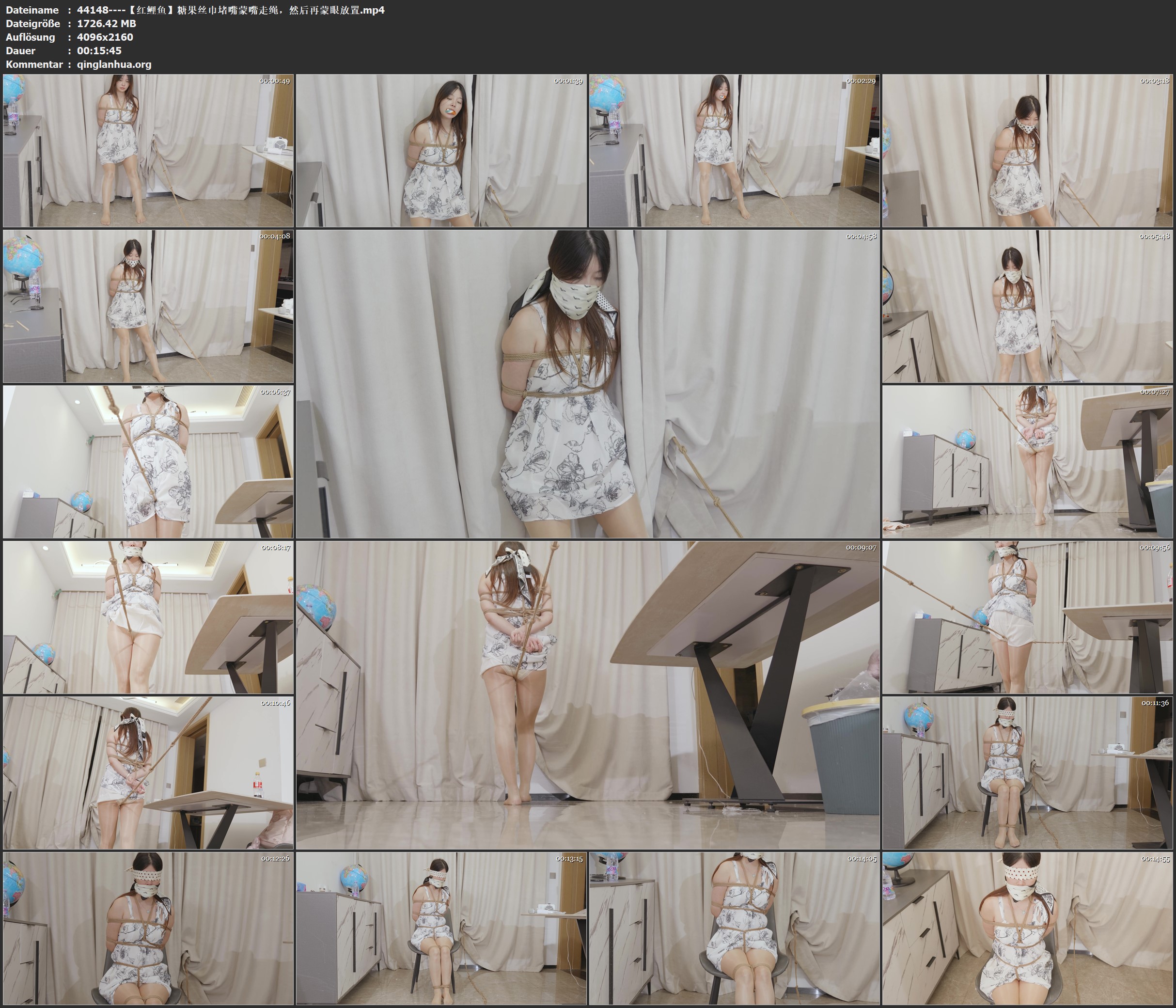1176x1008 pixels.
Task: Open the thumbnail labeled 00:11:36
Action: tap(1028, 773)
